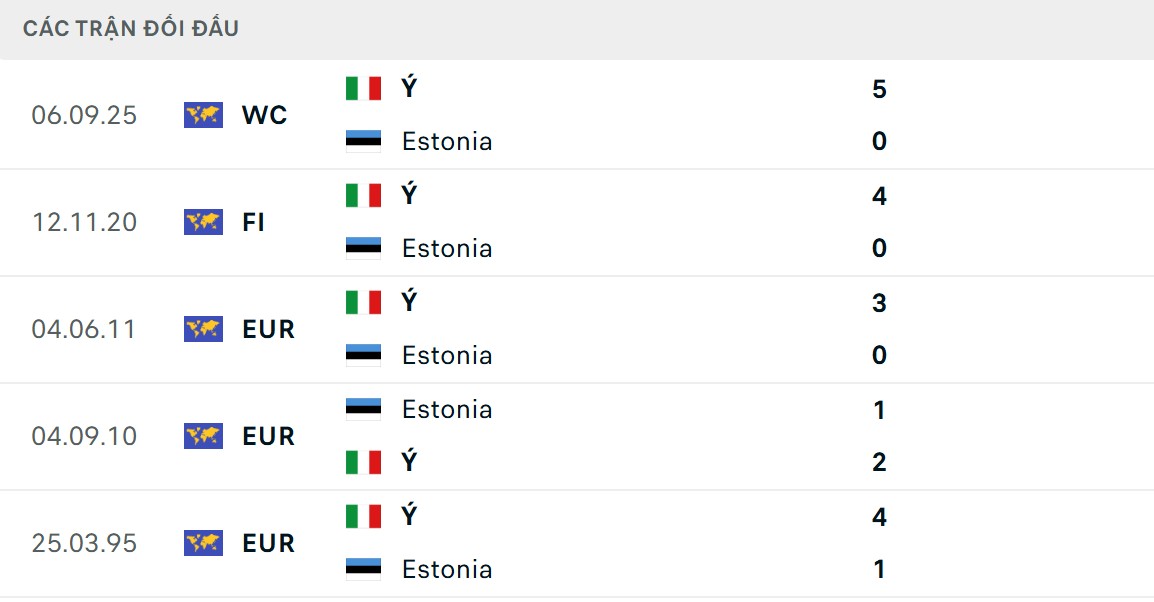Click the world map icon beside WC
The width and height of the screenshot is (1154, 602).
click(203, 115)
